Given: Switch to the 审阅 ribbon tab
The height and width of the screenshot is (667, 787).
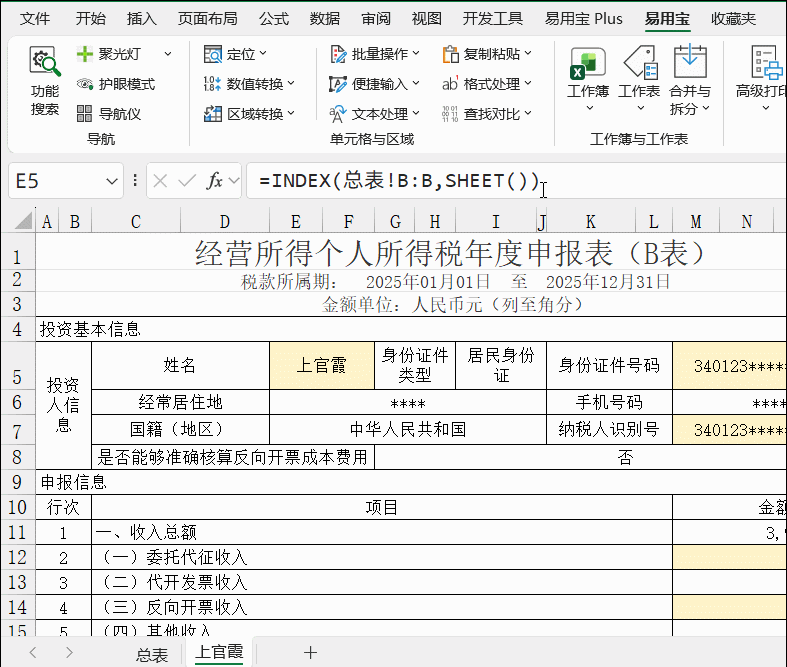Looking at the screenshot, I should [x=376, y=19].
